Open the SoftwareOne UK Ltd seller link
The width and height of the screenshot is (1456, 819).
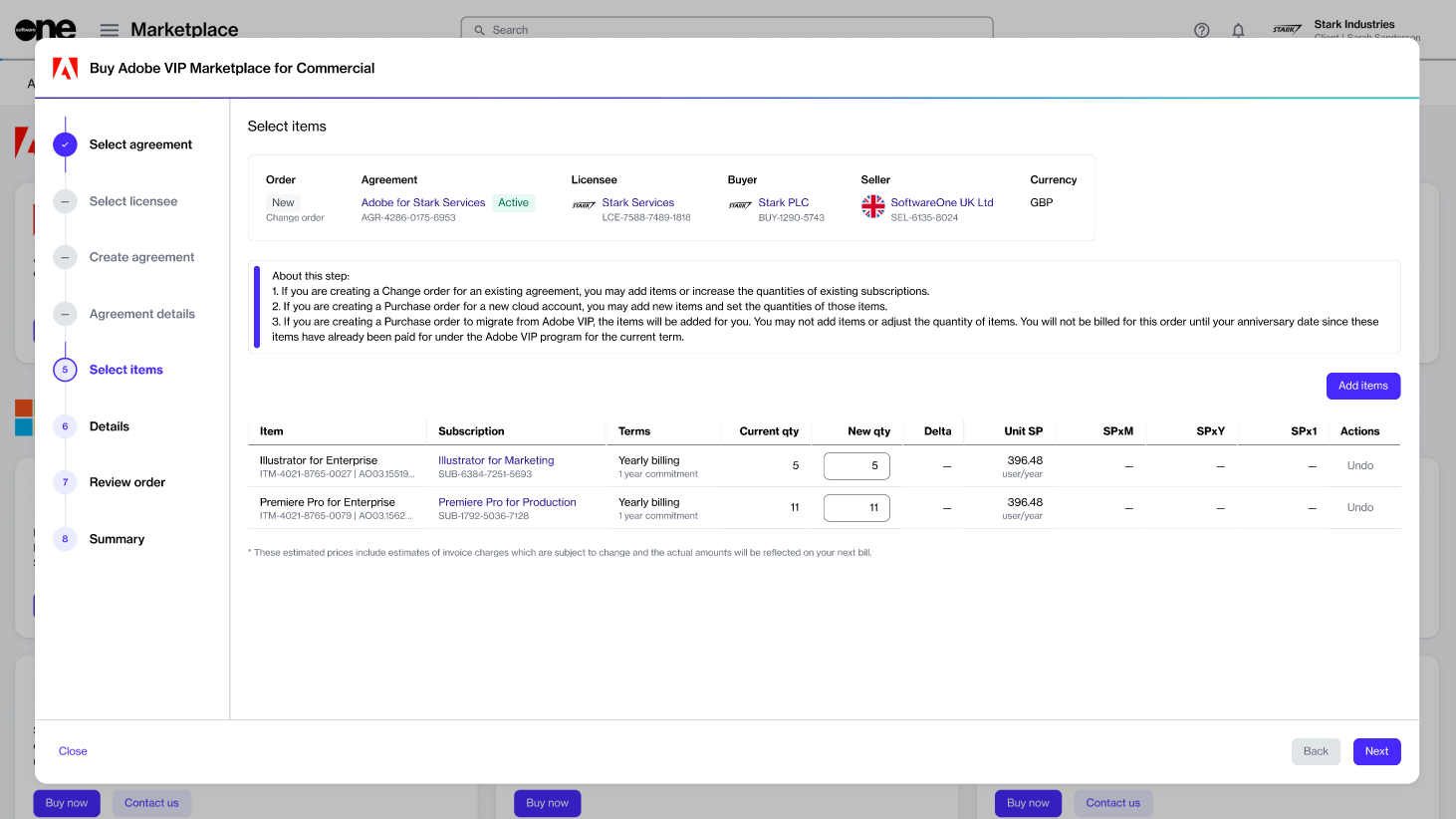pyautogui.click(x=941, y=202)
